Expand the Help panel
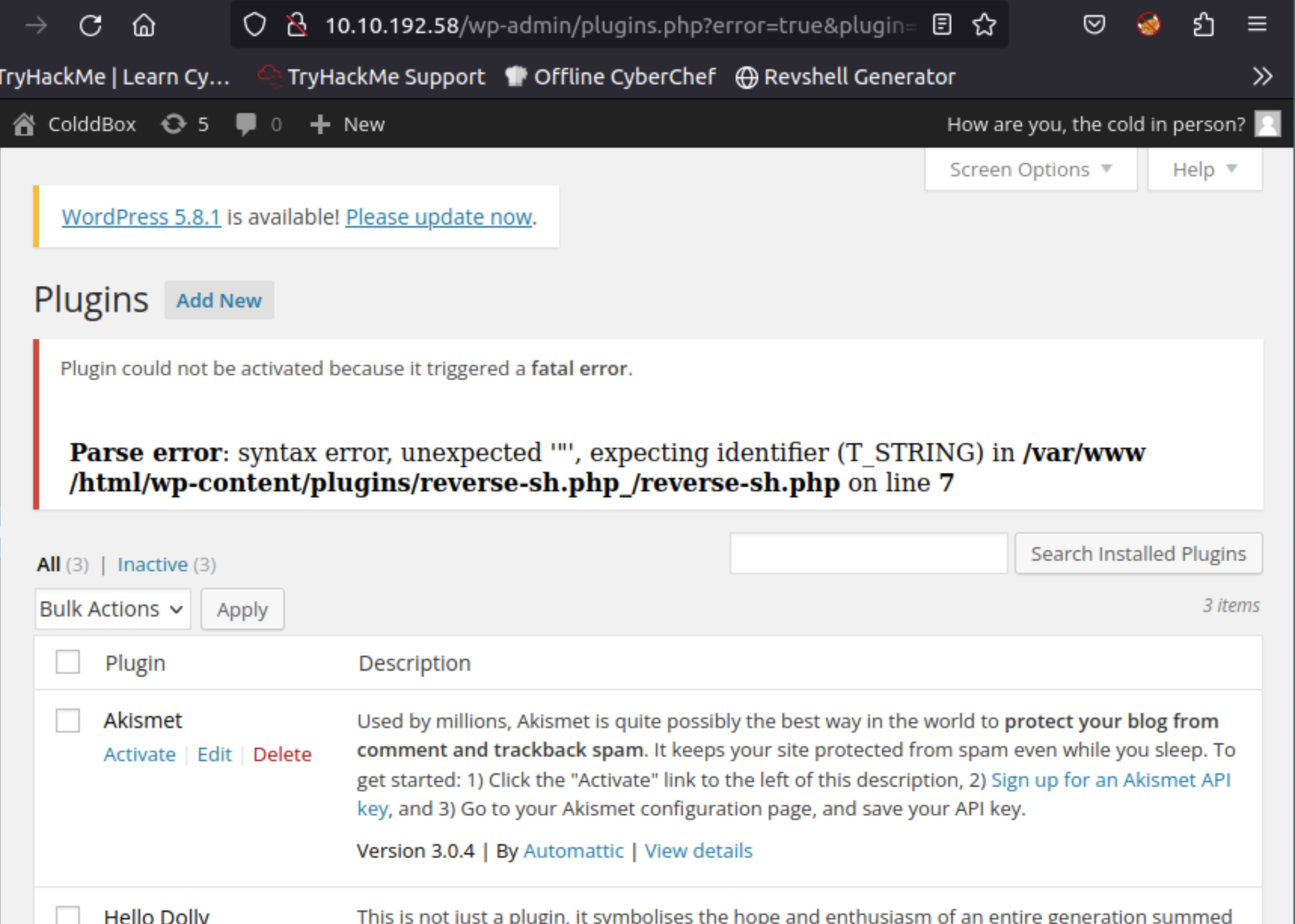The width and height of the screenshot is (1295, 924). coord(1205,170)
